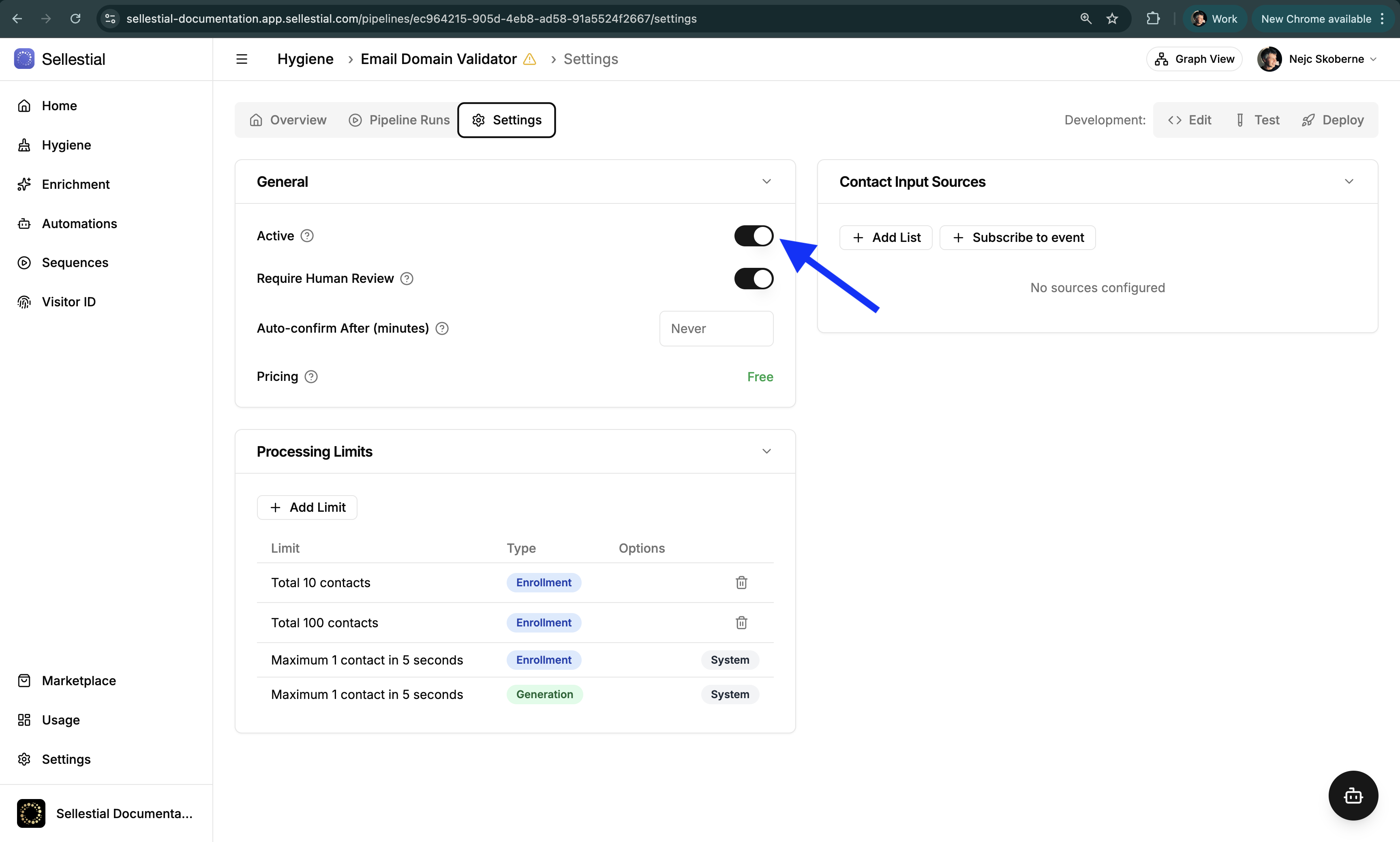Disable Require Human Review switch
The image size is (1400, 842).
pos(754,279)
